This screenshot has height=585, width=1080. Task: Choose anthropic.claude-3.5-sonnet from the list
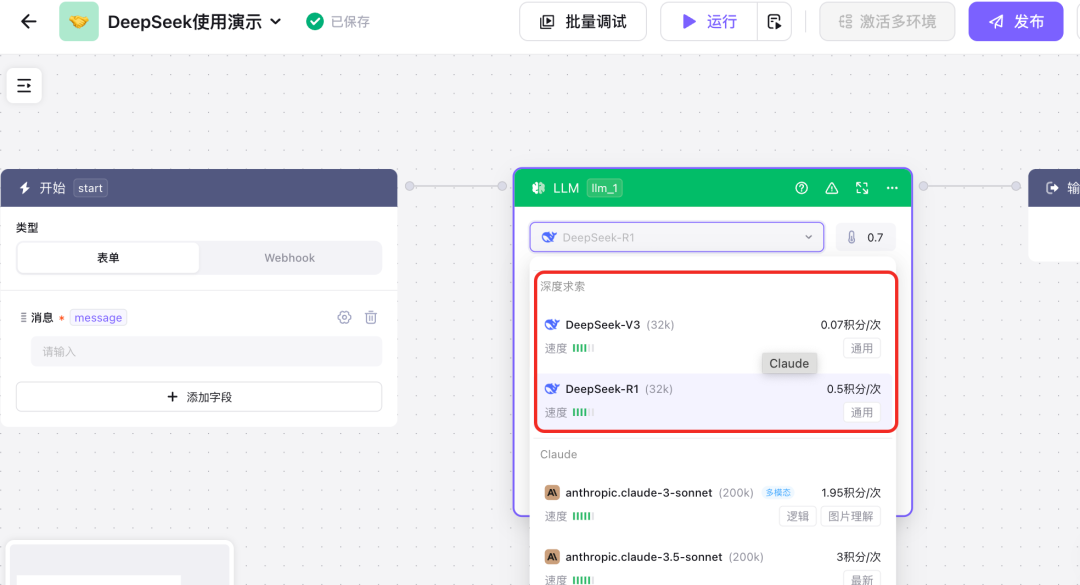(713, 568)
